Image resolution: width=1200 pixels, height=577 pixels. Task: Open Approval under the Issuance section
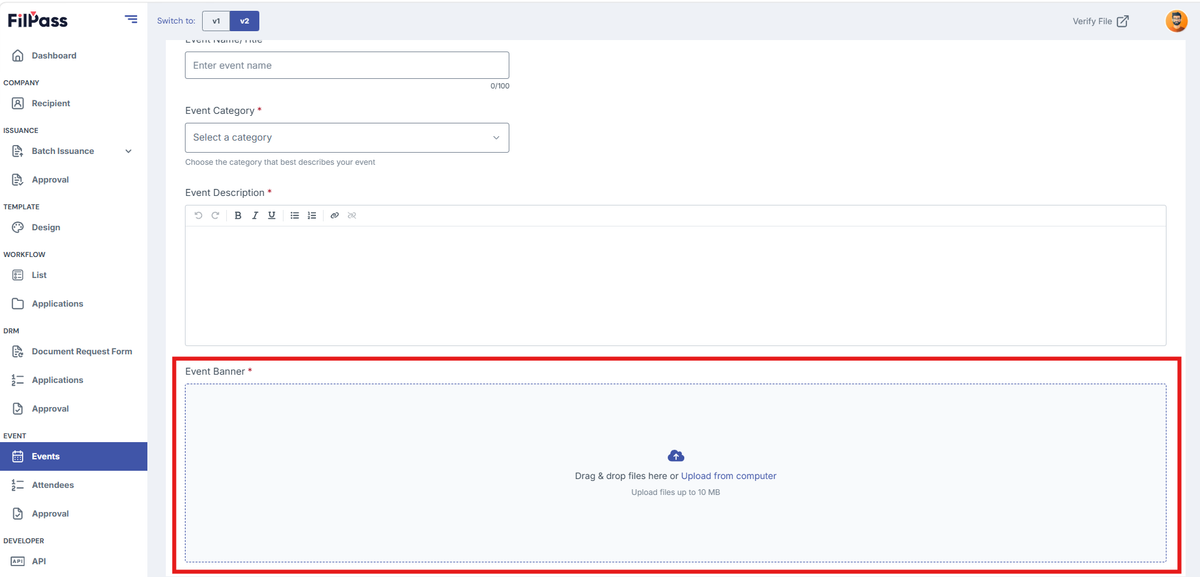[x=50, y=180]
